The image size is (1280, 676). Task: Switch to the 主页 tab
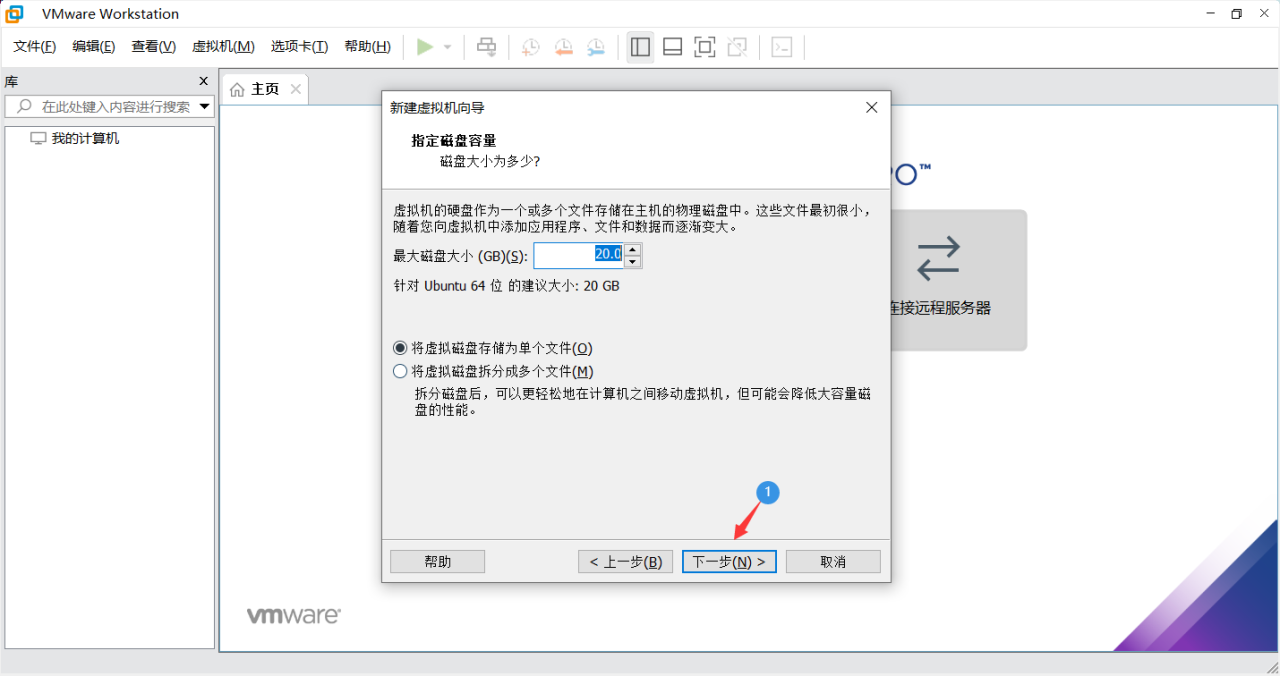coord(265,89)
